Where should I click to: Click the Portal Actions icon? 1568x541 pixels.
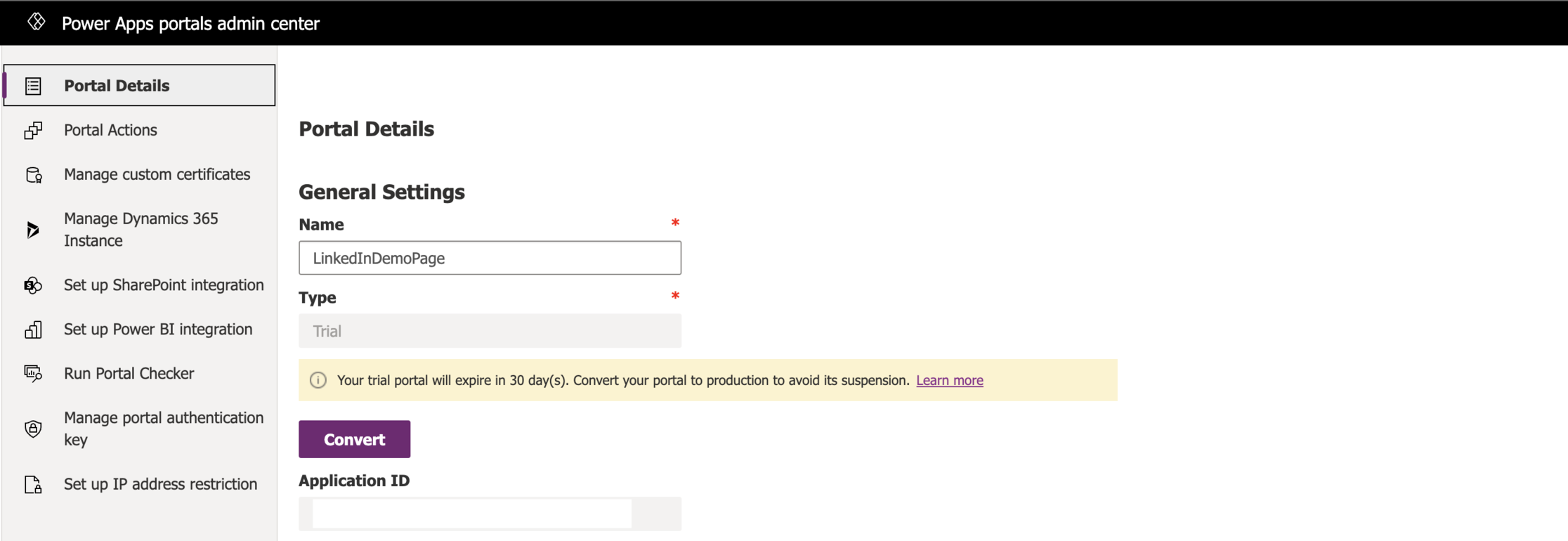pos(33,131)
